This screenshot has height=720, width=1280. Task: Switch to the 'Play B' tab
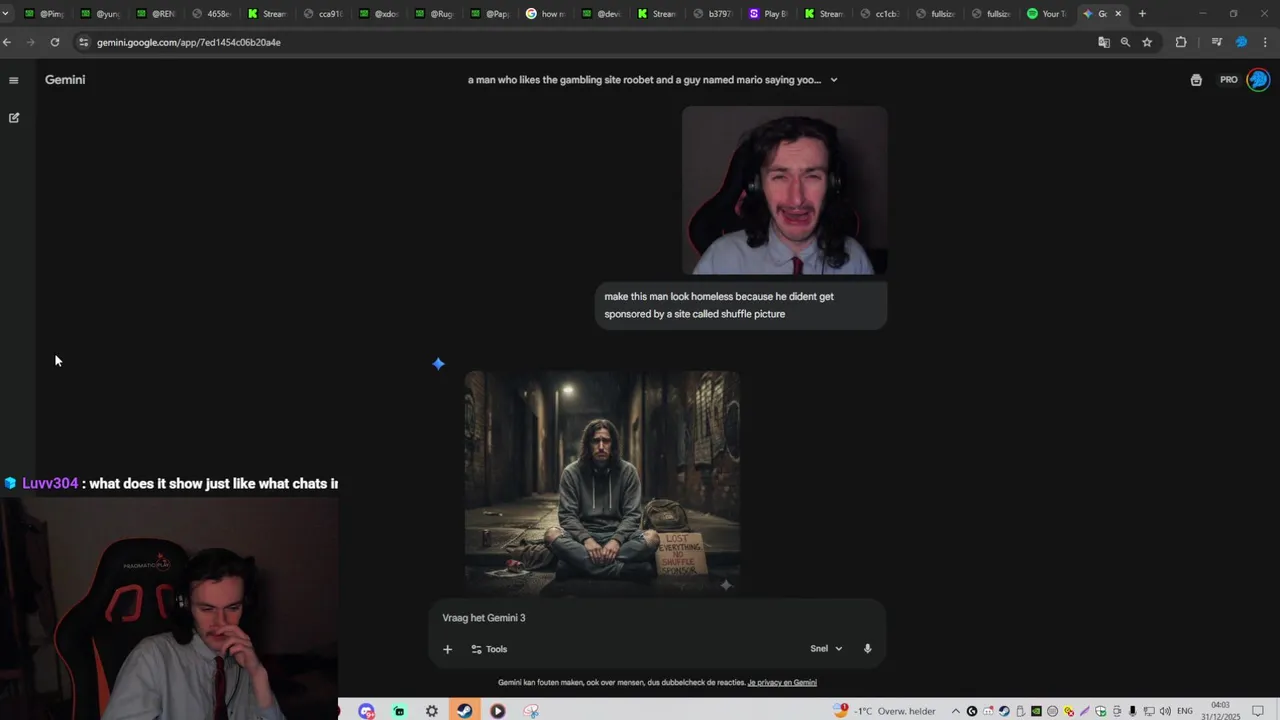point(769,14)
